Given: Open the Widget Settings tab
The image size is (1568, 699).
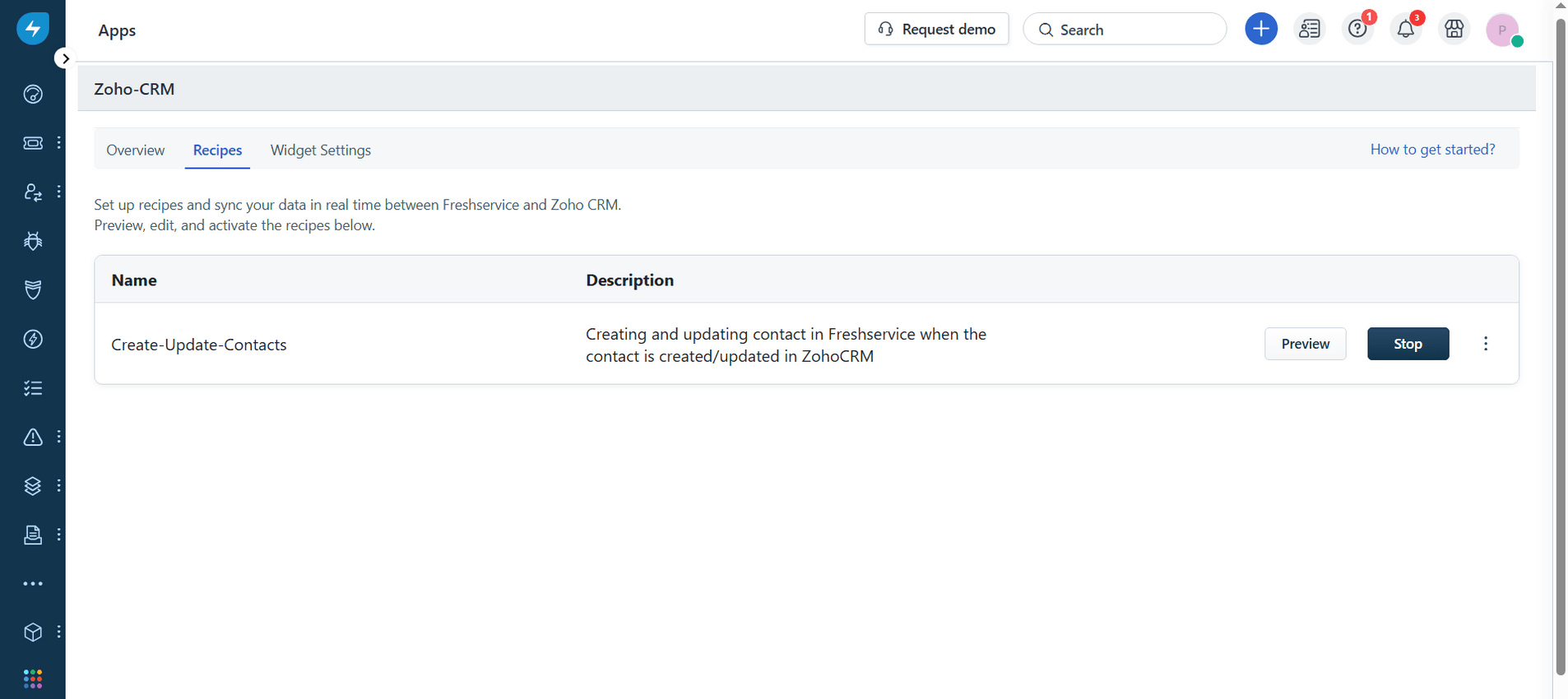Looking at the screenshot, I should (x=321, y=150).
